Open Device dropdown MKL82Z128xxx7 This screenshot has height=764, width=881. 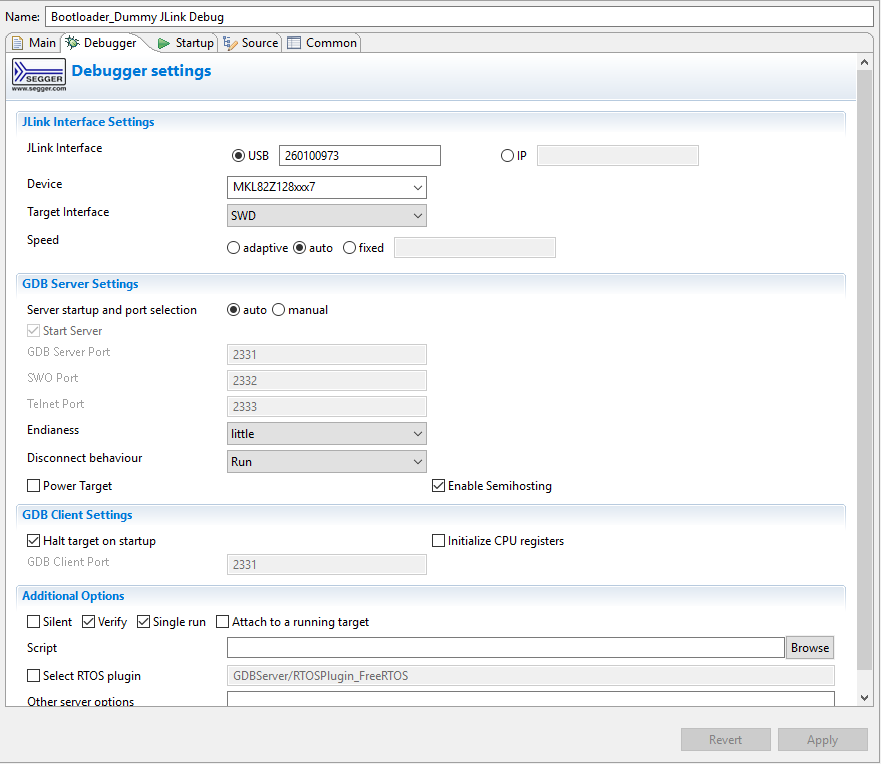[326, 187]
